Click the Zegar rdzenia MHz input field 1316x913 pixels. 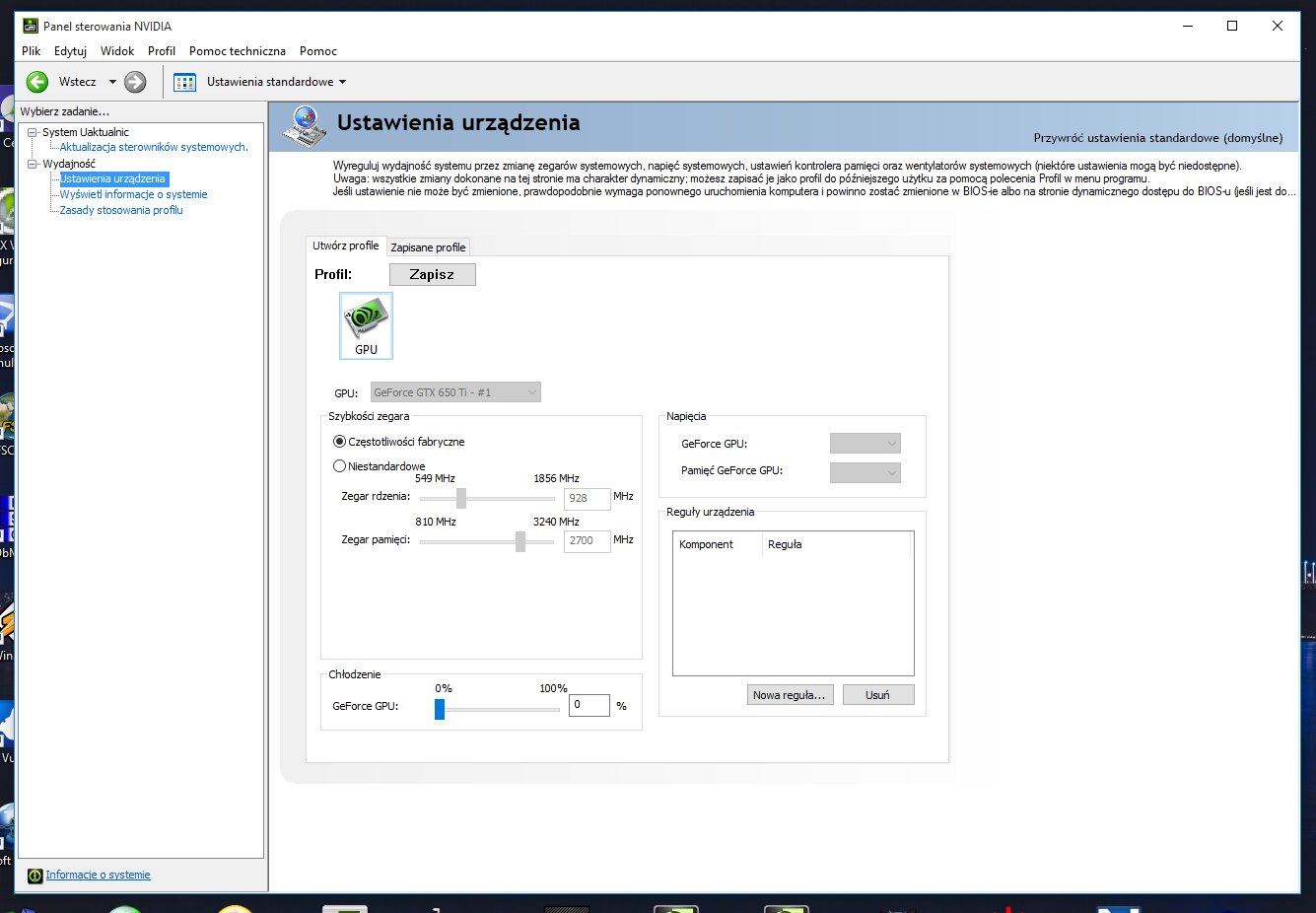click(588, 499)
